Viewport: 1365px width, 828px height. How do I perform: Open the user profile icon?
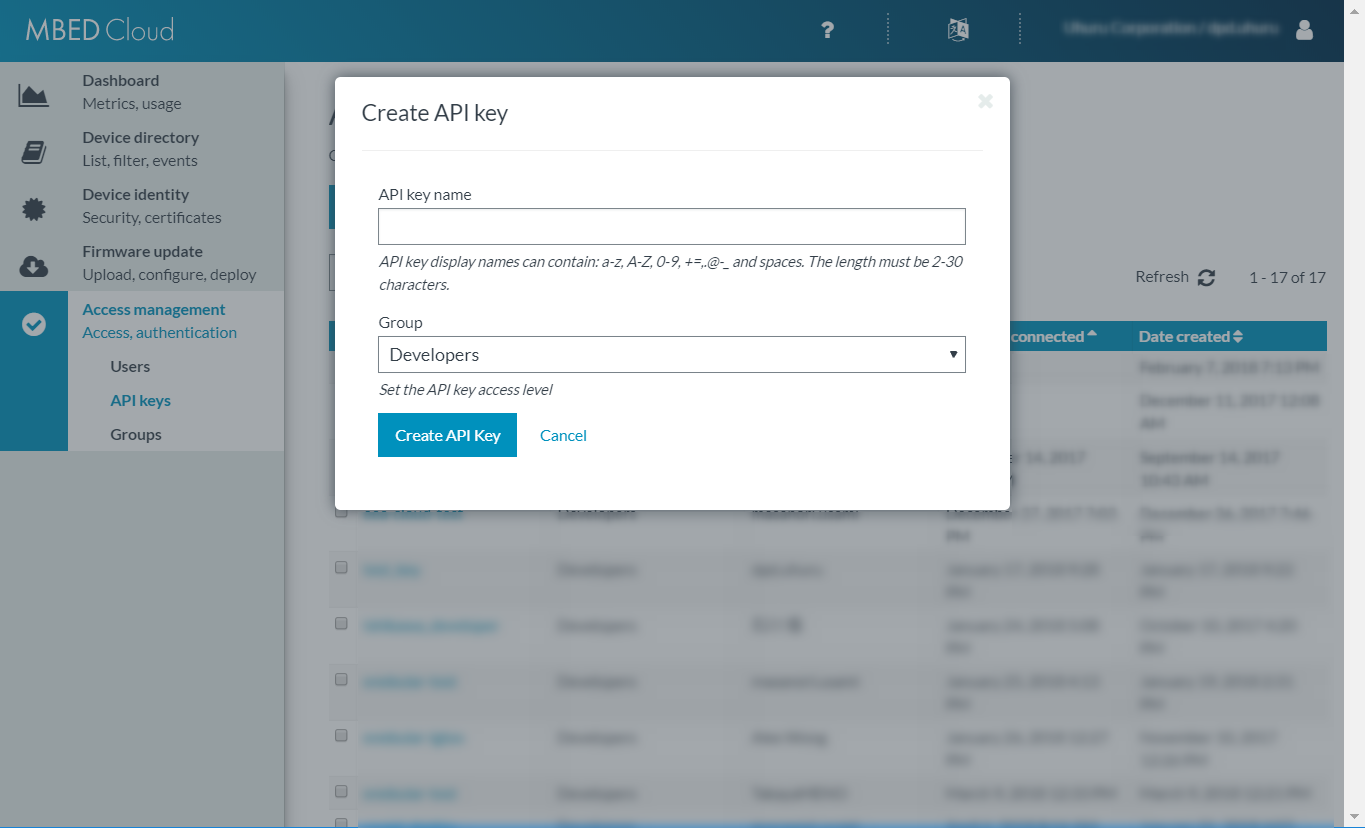[1304, 30]
